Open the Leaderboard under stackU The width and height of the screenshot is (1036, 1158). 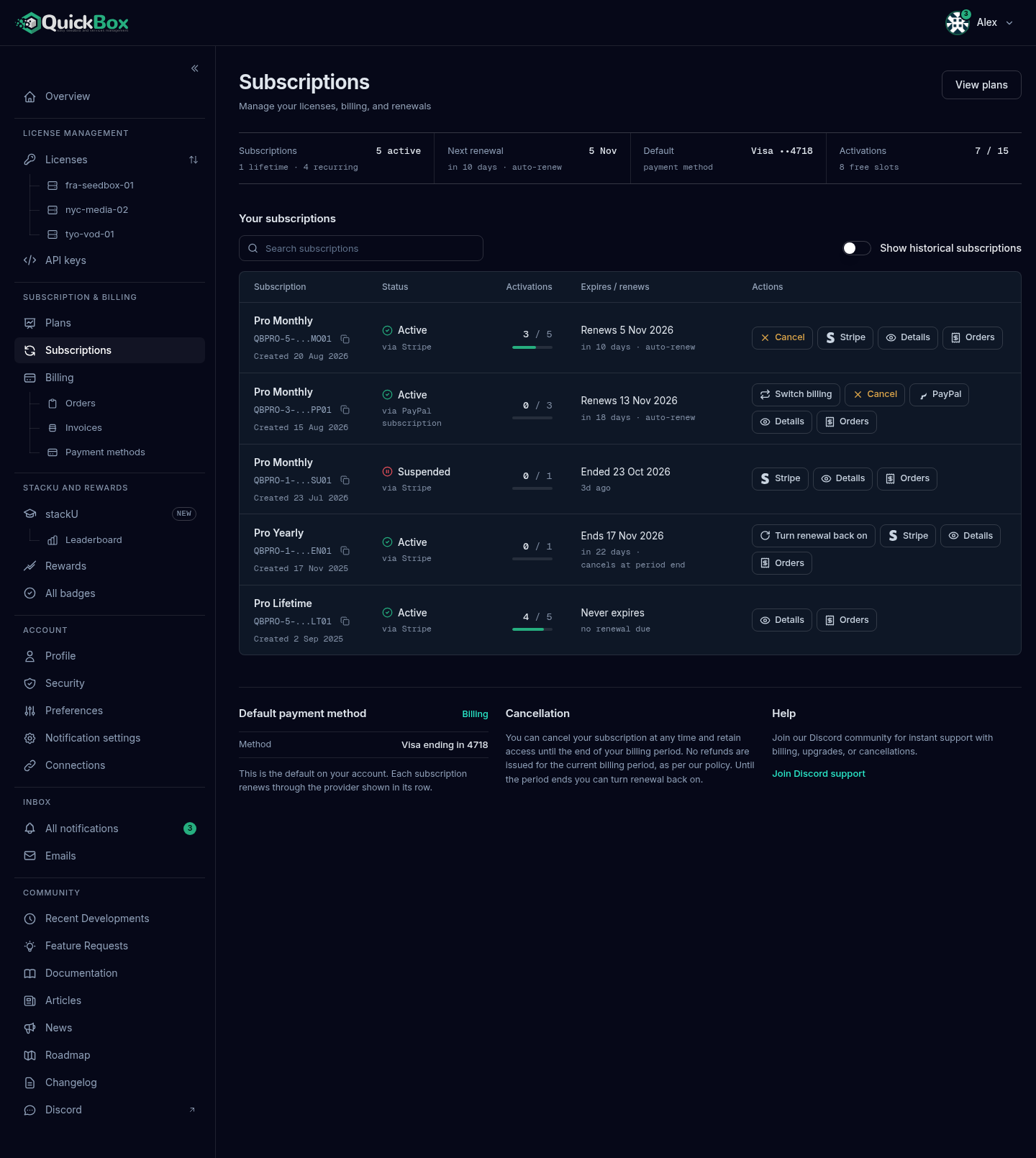coord(122,540)
